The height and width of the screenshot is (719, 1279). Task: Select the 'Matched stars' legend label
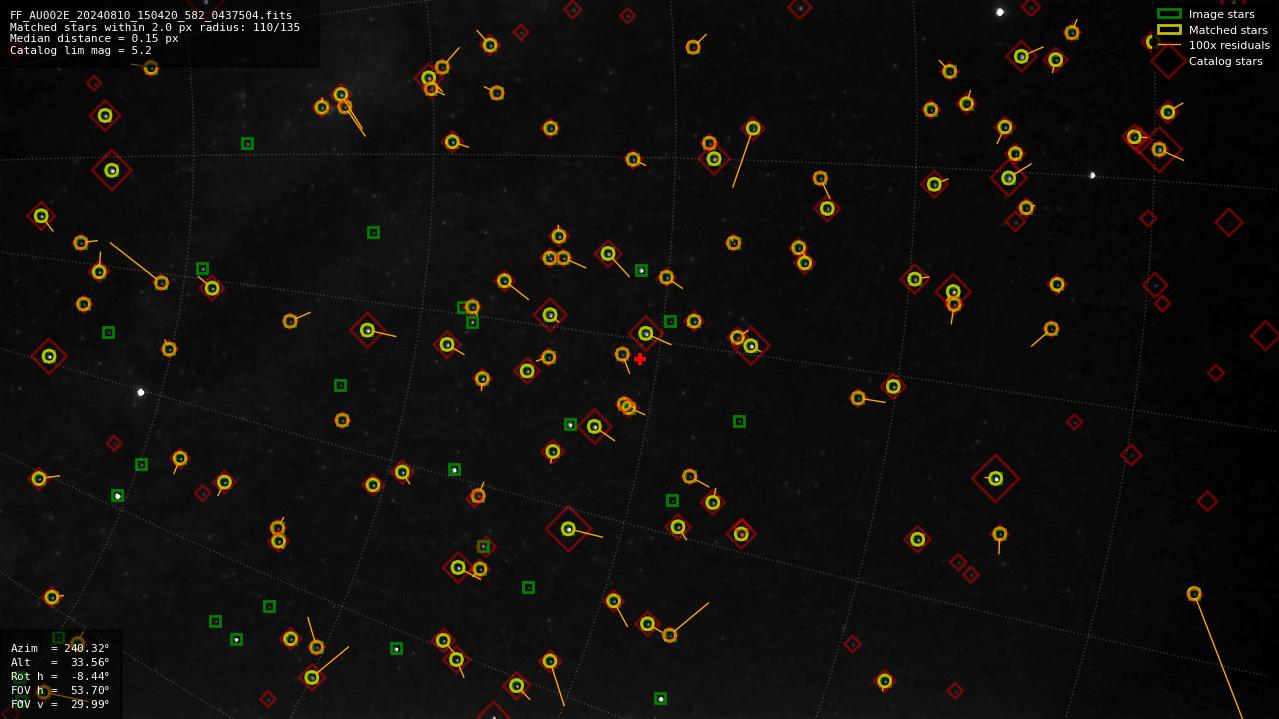pos(1228,30)
